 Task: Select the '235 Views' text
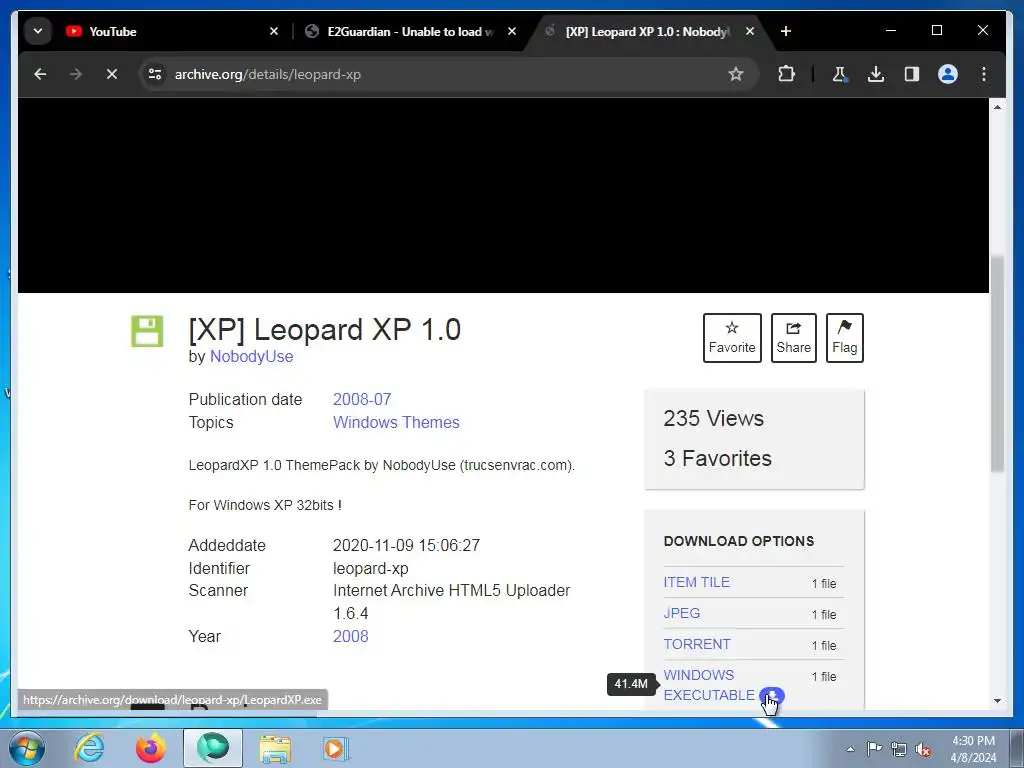pyautogui.click(x=713, y=418)
